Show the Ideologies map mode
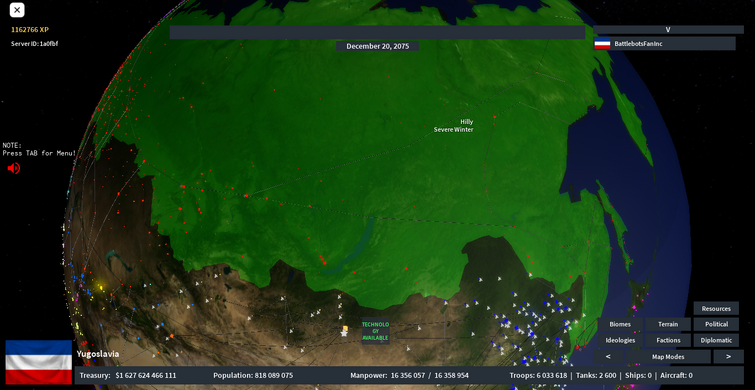 click(x=620, y=340)
